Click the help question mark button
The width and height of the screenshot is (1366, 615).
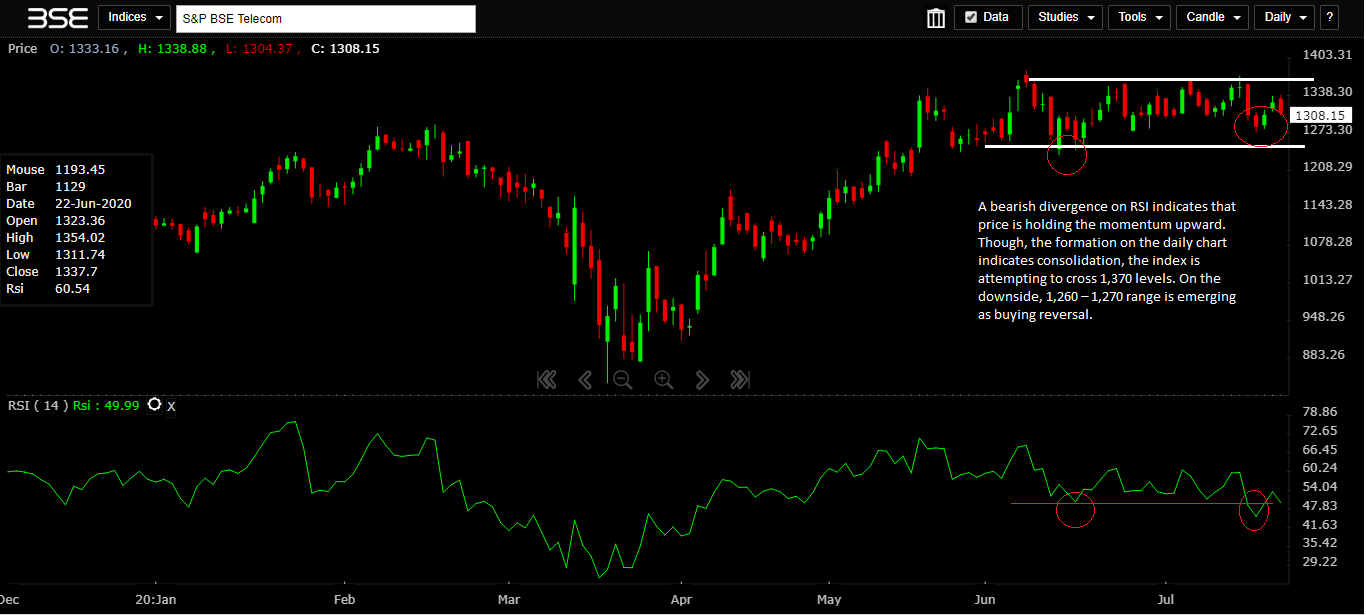[1329, 17]
